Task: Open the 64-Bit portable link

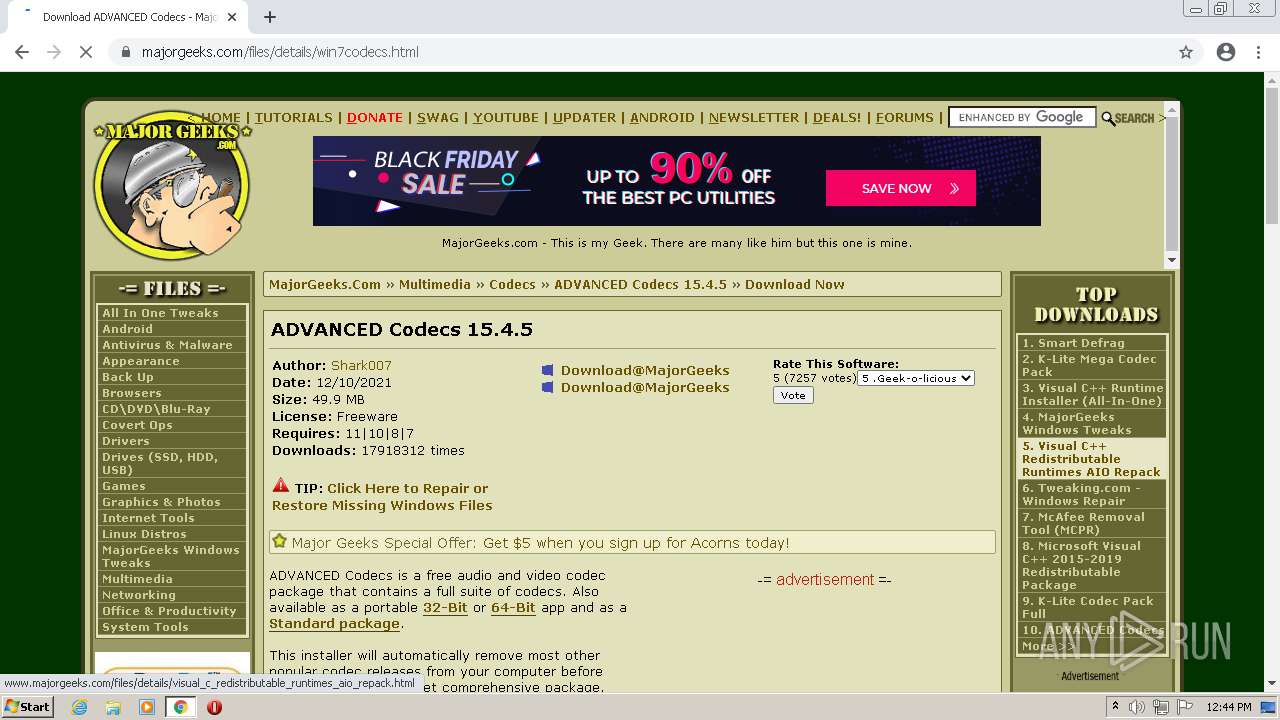Action: pyautogui.click(x=513, y=607)
